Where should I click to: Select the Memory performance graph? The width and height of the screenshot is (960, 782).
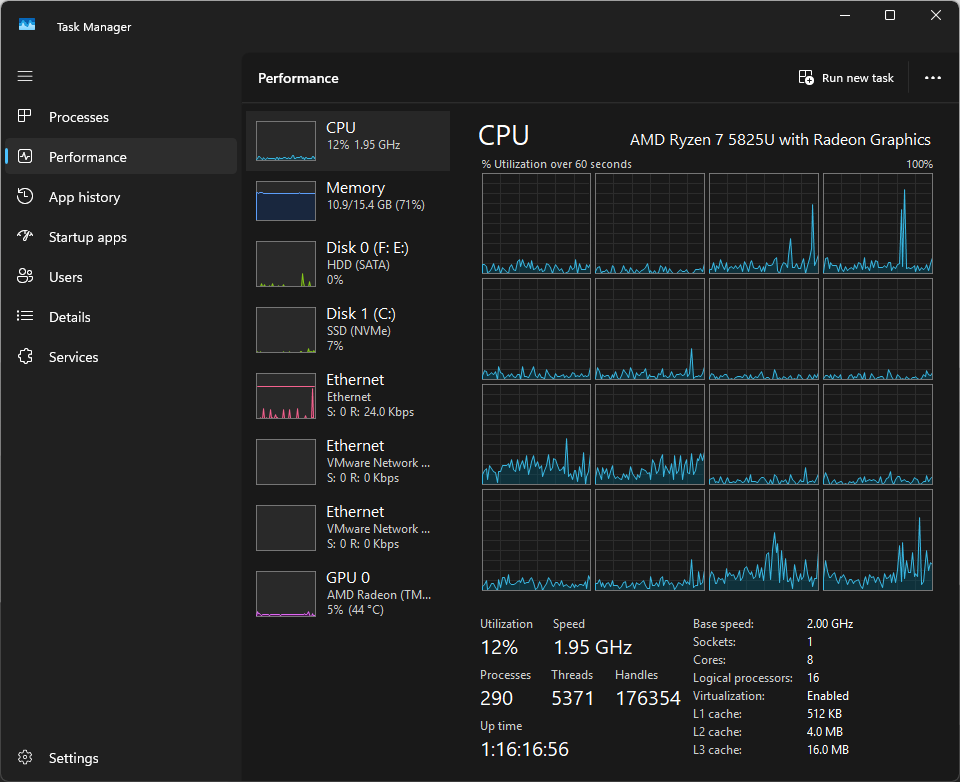[x=348, y=200]
